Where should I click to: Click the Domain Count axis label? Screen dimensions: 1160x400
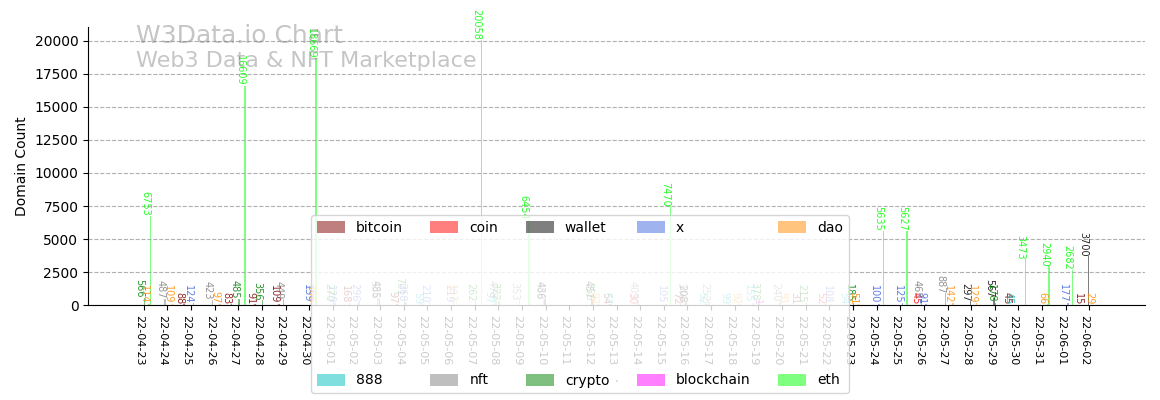pyautogui.click(x=21, y=166)
